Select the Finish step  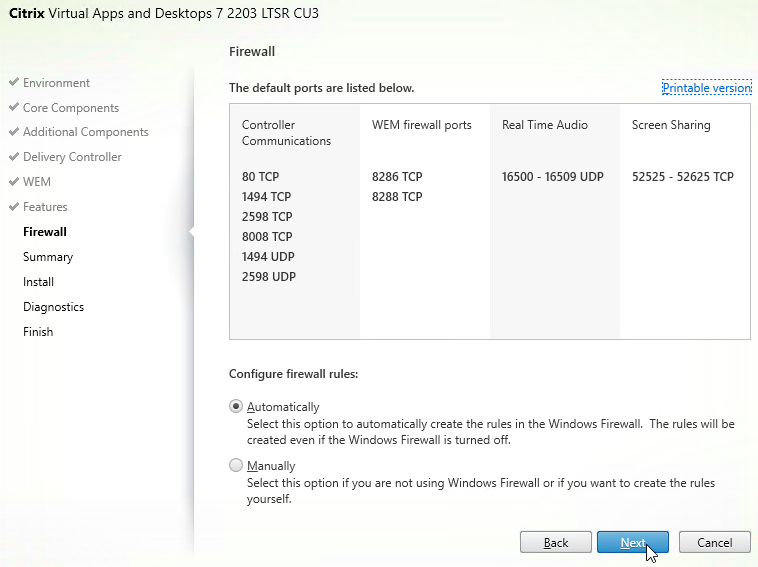point(38,332)
